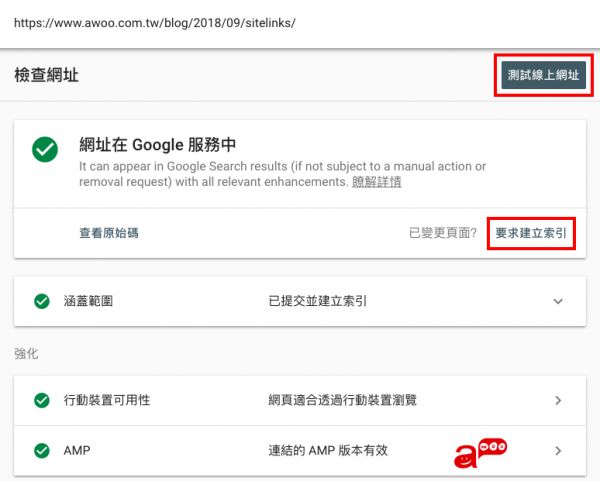Screen dimensions: 600x481
Task: Click the 要求建立索引 link
Action: click(531, 233)
